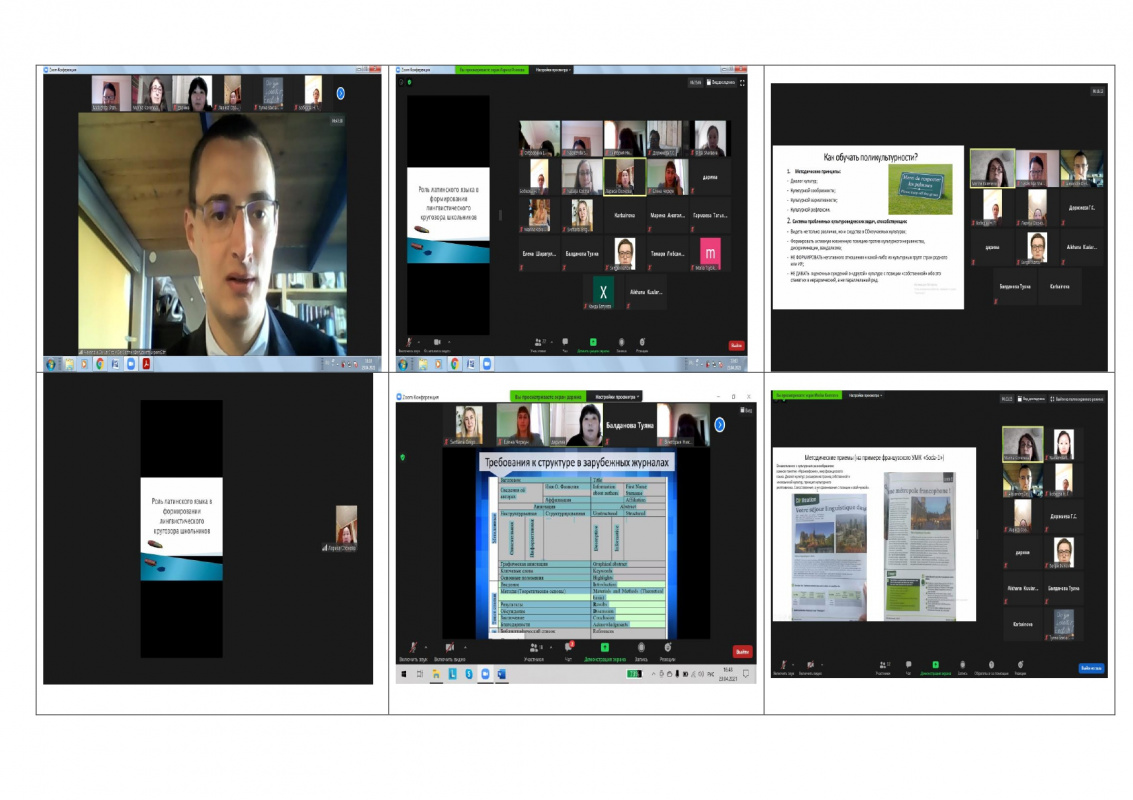1133x800 pixels.
Task: Open Настройки просмотра dropdown in French textbook window
Action: coord(864,396)
